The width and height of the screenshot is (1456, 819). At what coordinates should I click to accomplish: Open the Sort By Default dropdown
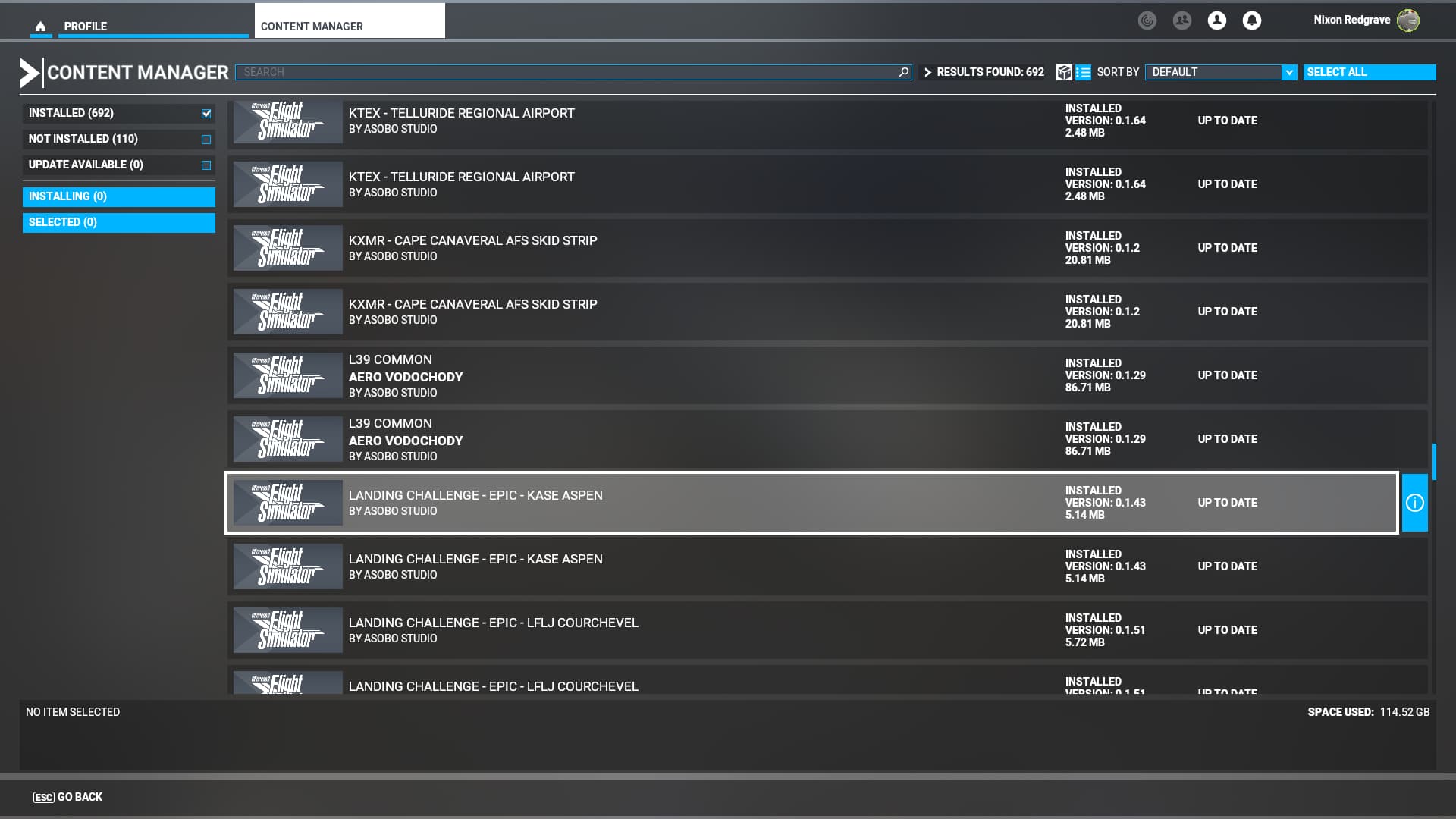(x=1220, y=72)
